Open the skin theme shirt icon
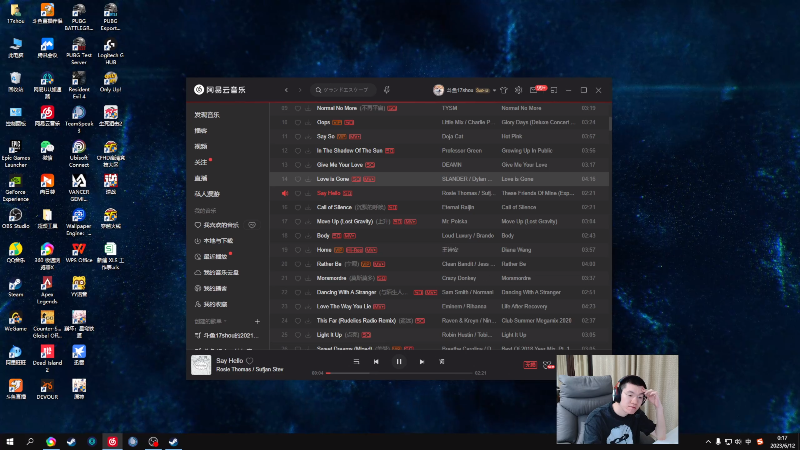This screenshot has width=800, height=450. 504,90
